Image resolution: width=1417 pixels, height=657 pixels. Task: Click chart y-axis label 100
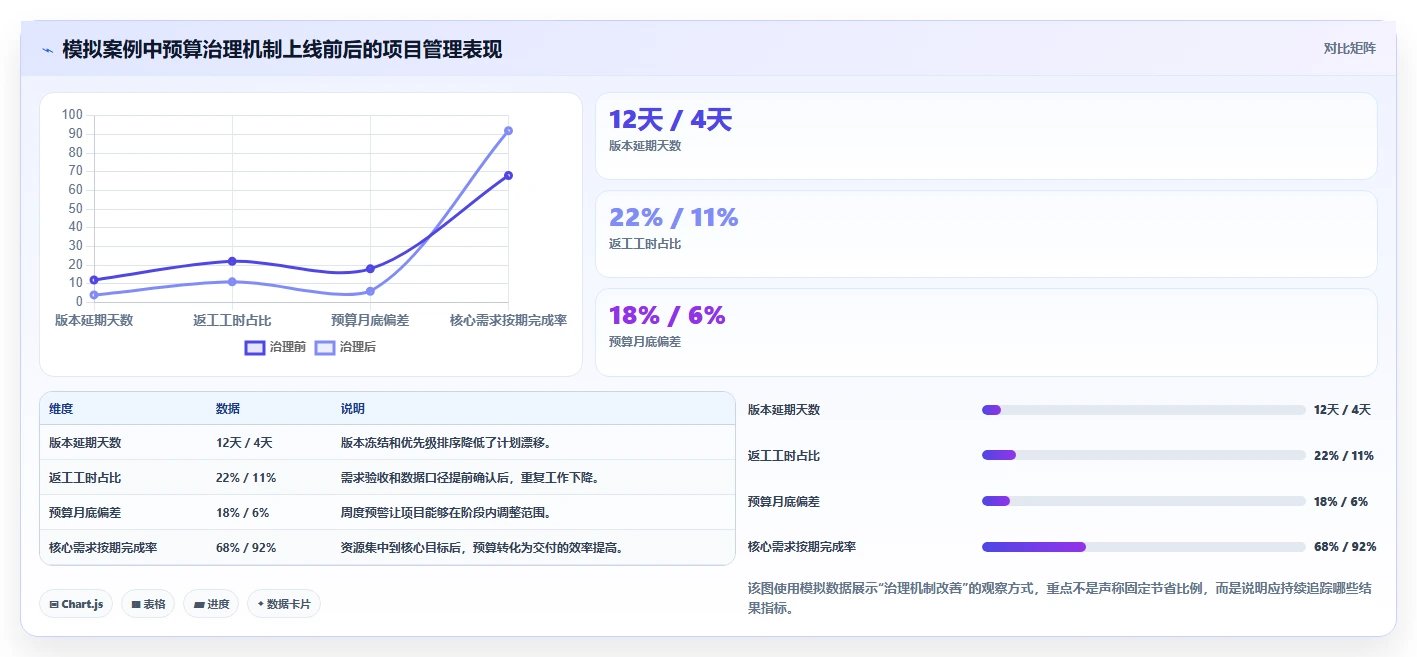[72, 115]
